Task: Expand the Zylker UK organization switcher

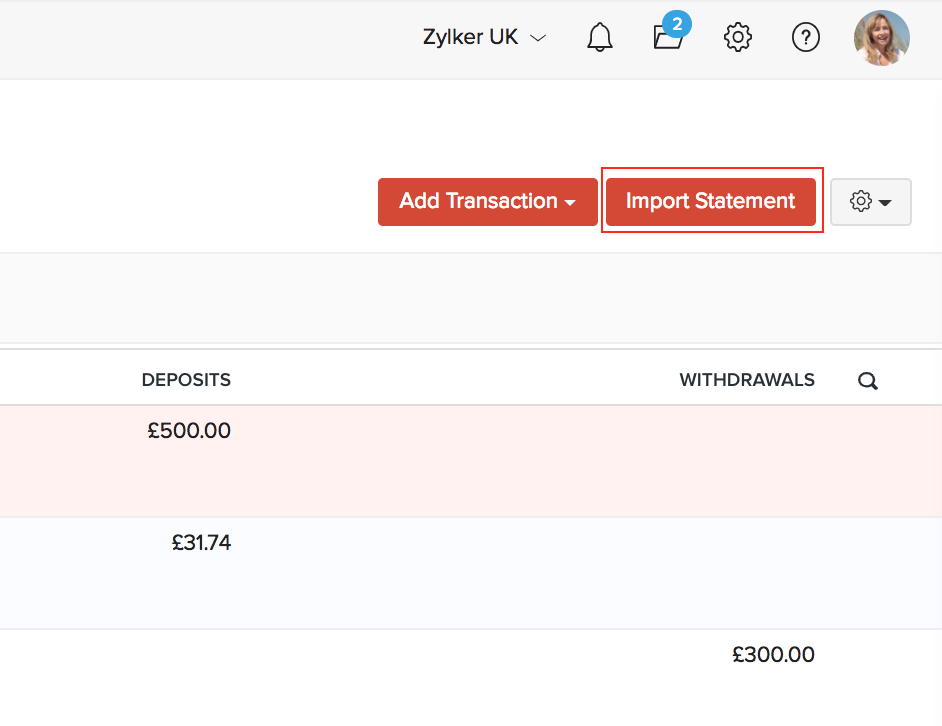Action: tap(485, 38)
